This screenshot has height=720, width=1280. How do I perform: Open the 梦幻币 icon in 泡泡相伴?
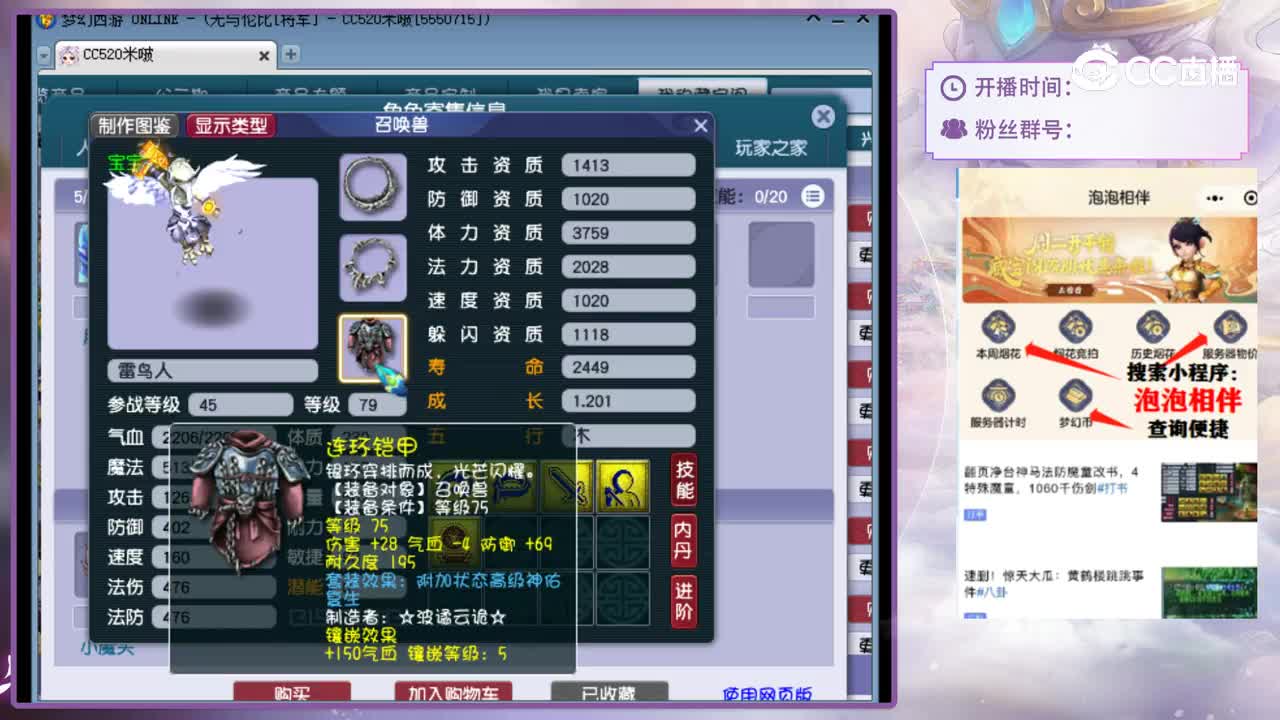click(x=1075, y=397)
